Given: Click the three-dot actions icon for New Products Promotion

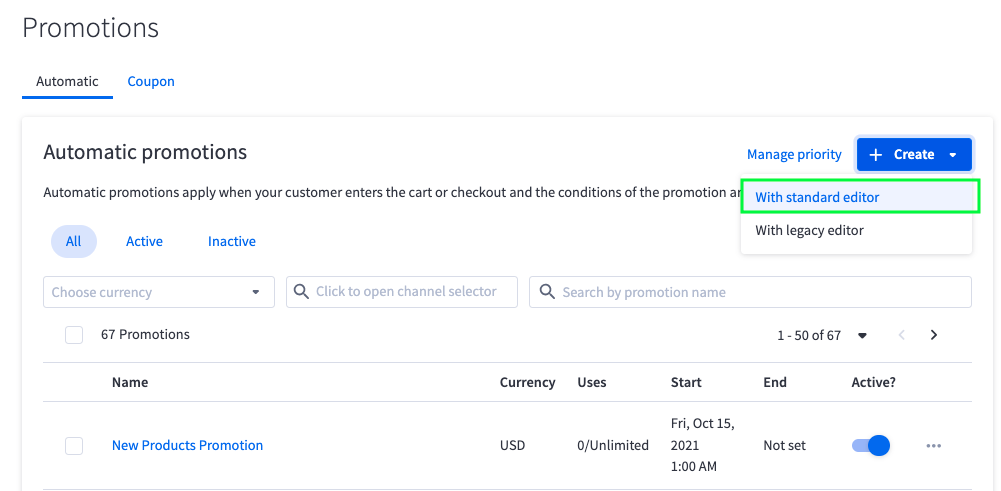Looking at the screenshot, I should (x=933, y=446).
